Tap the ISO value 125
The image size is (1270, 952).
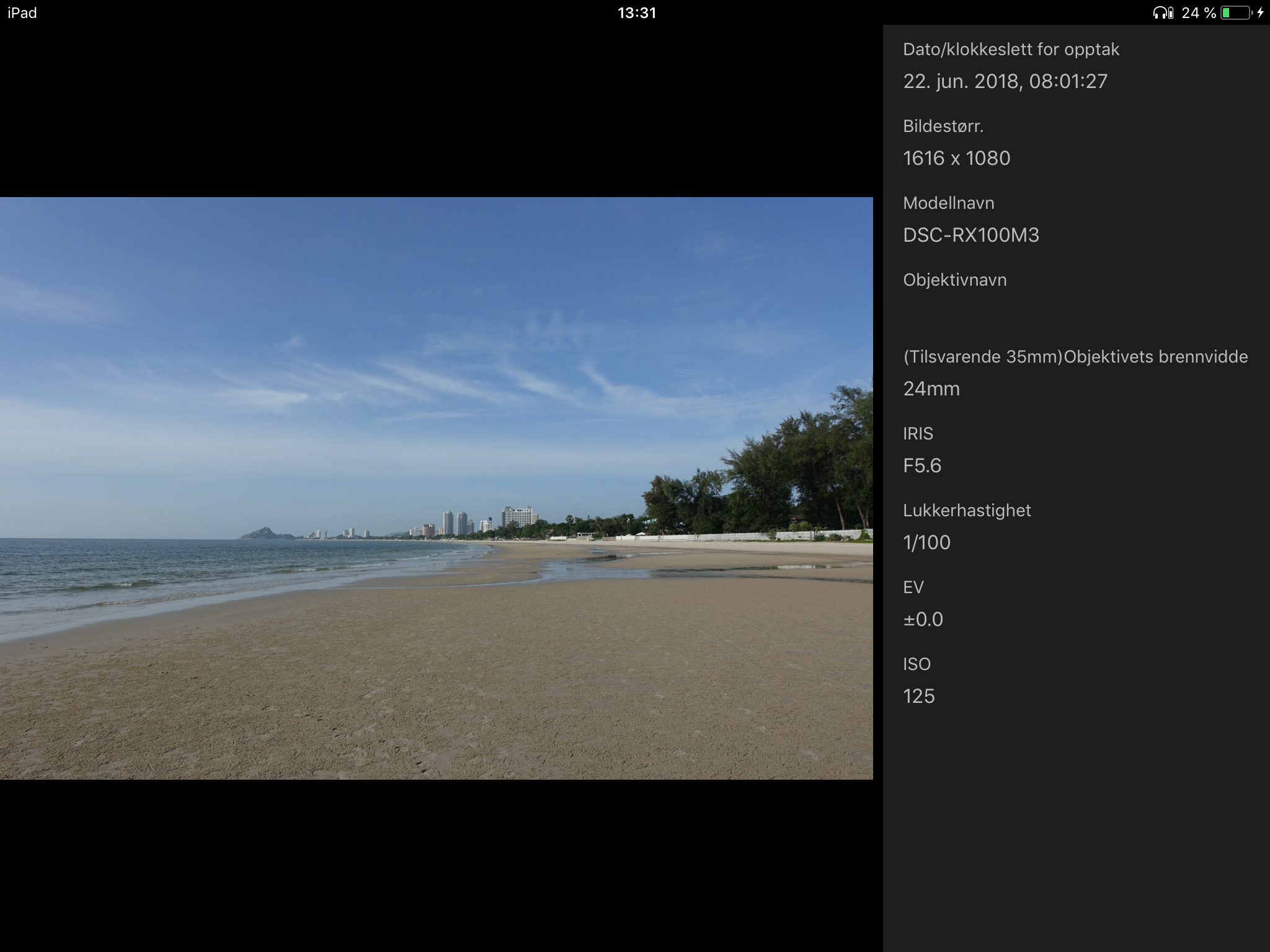pyautogui.click(x=918, y=696)
